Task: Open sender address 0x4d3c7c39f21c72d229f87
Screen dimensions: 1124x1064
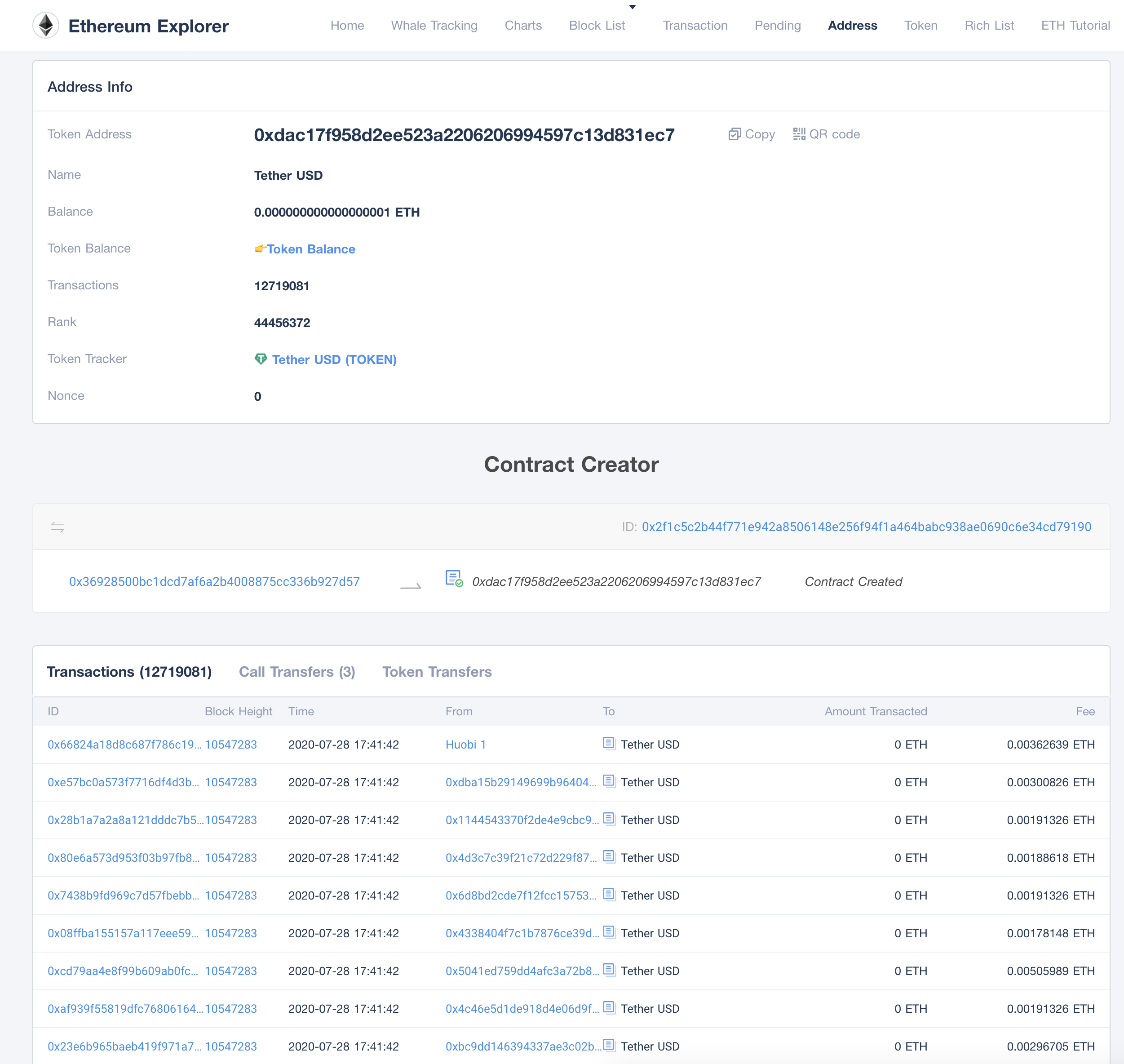Action: [521, 858]
